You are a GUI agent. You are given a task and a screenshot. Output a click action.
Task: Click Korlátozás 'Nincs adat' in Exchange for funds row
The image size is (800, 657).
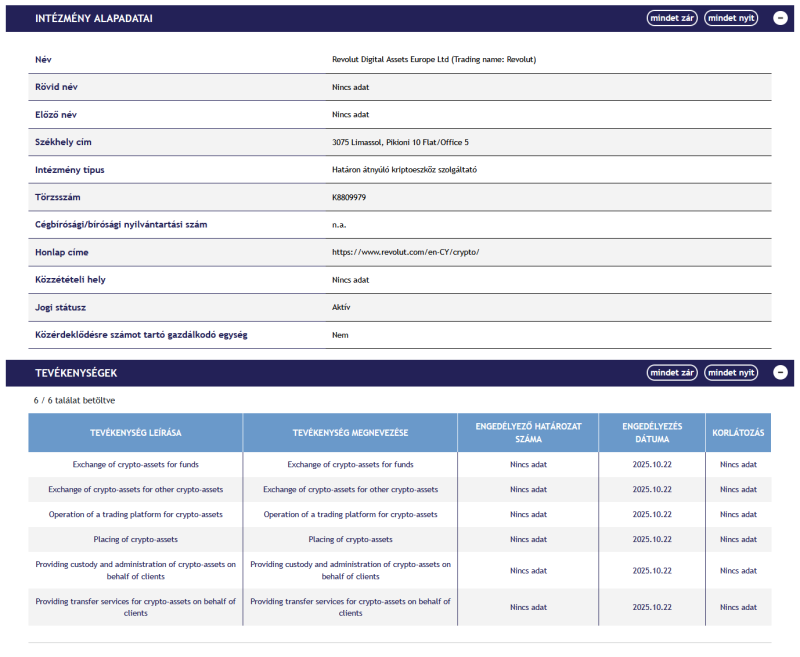click(738, 465)
